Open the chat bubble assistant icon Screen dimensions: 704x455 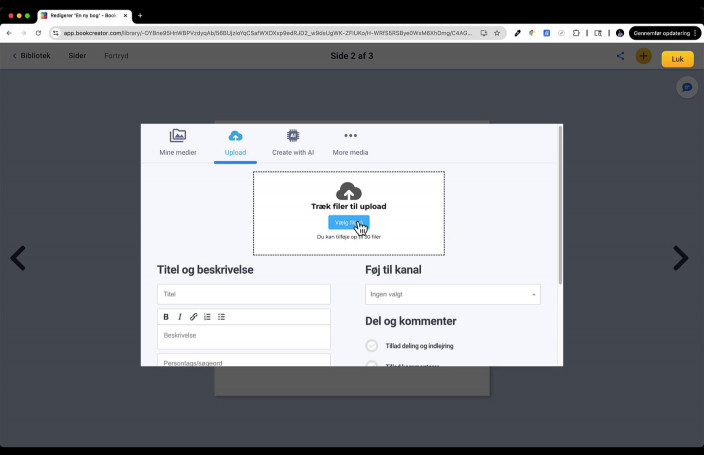[687, 88]
